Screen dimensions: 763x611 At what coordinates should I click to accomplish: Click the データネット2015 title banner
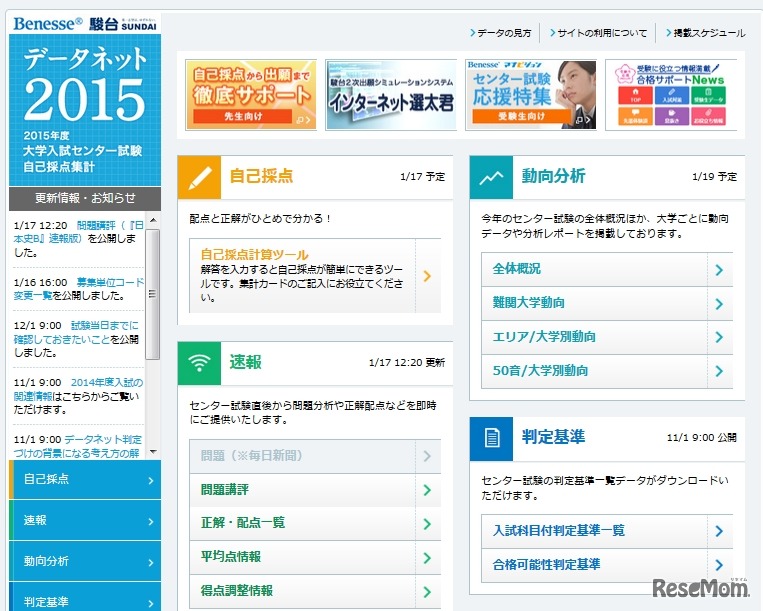point(85,109)
